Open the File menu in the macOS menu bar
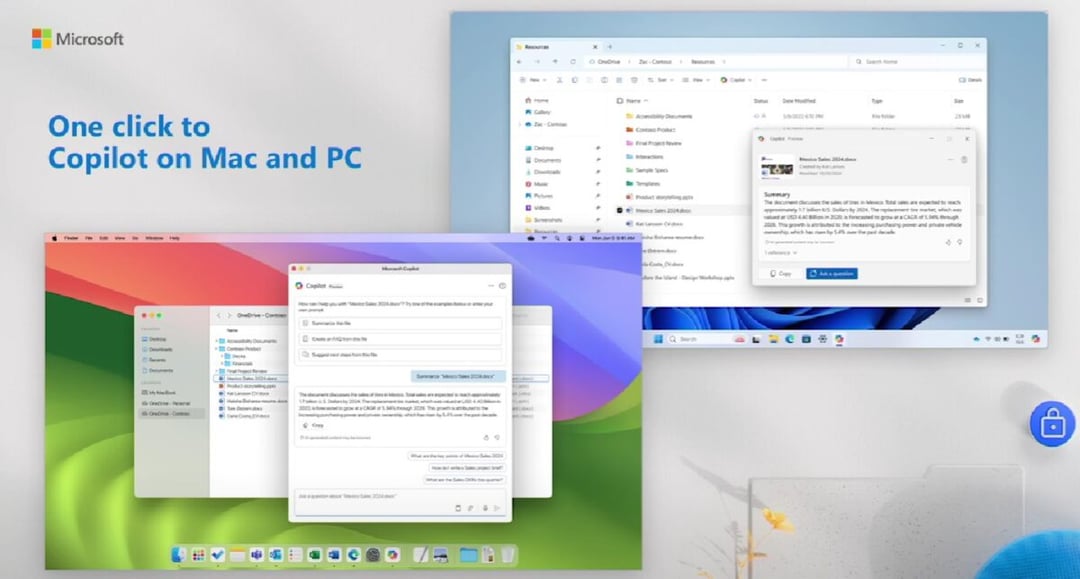Viewport: 1080px width, 579px height. pyautogui.click(x=90, y=238)
